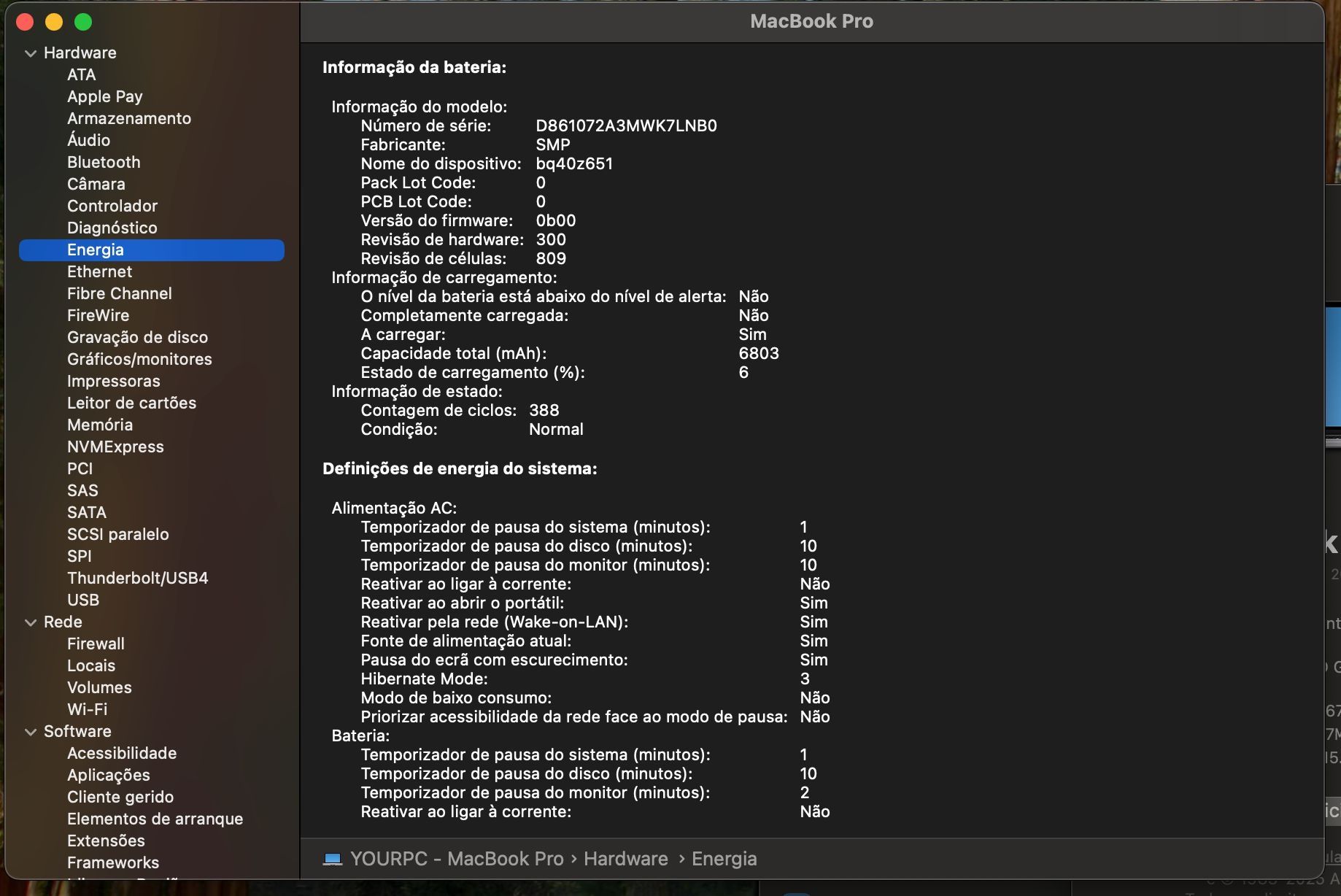Select Controlador in the sidebar
This screenshot has height=896, width=1341.
coord(112,206)
